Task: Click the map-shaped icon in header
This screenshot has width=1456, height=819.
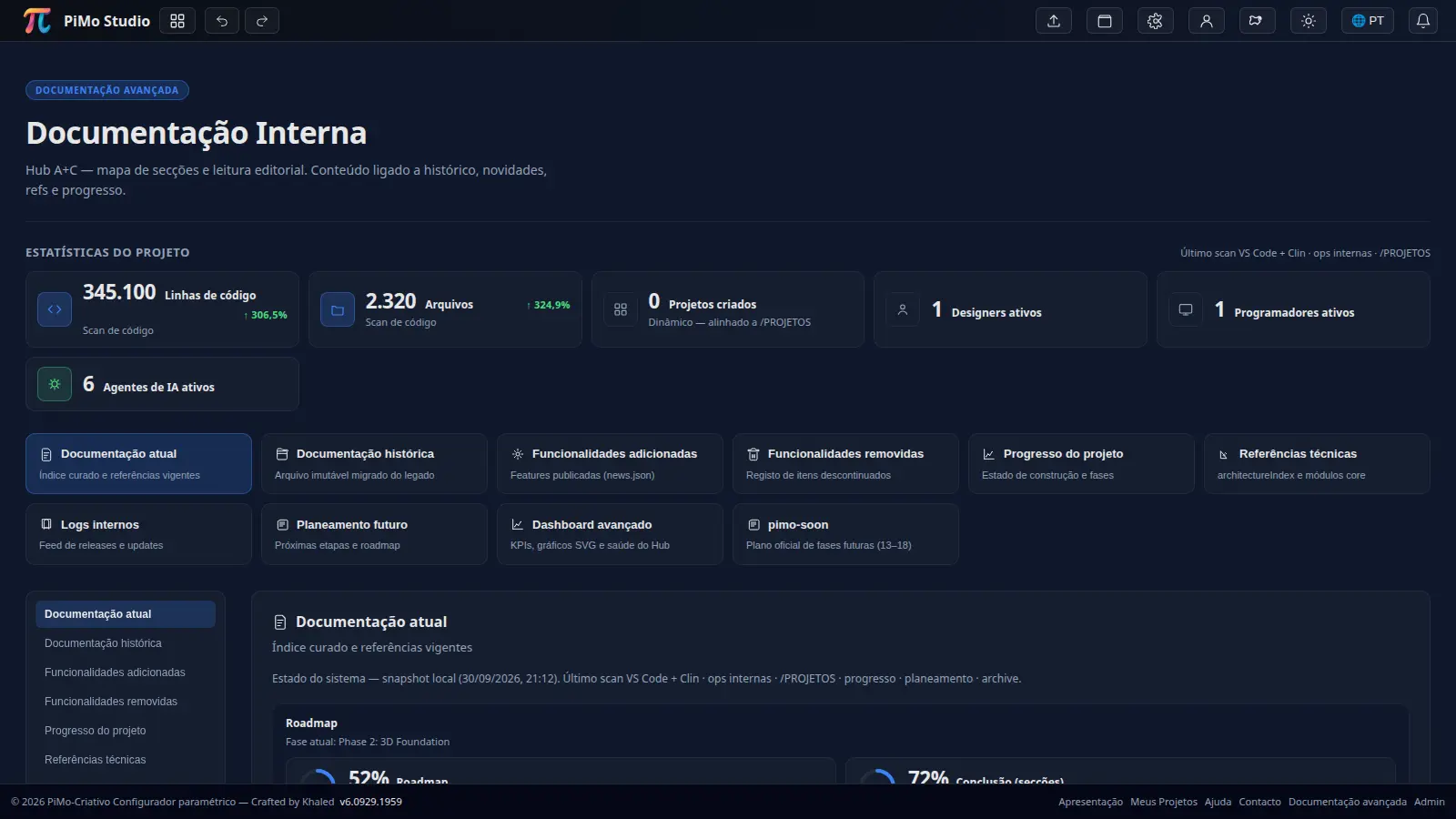Action: [1257, 21]
